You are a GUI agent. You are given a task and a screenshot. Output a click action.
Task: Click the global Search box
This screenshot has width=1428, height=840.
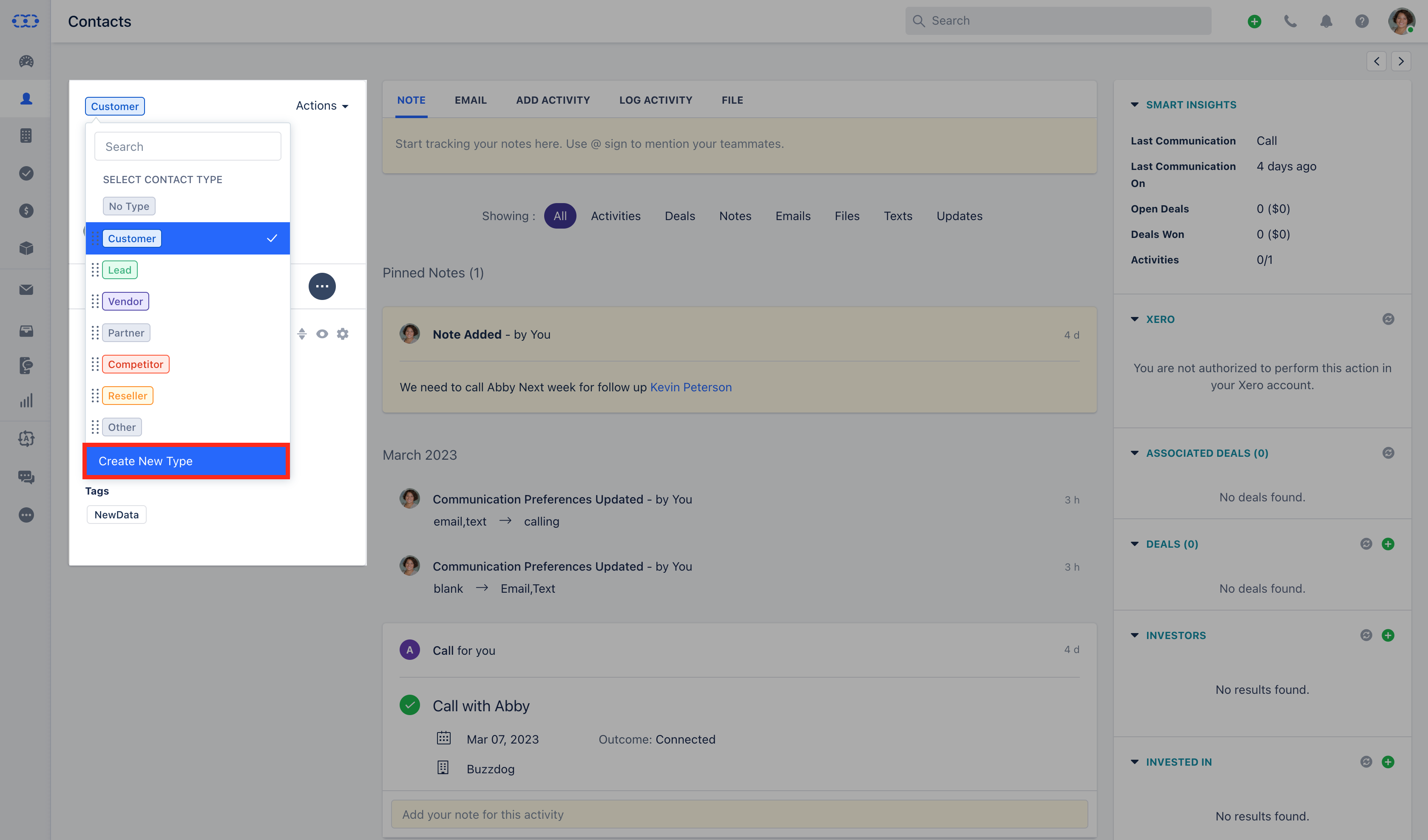coord(1058,21)
